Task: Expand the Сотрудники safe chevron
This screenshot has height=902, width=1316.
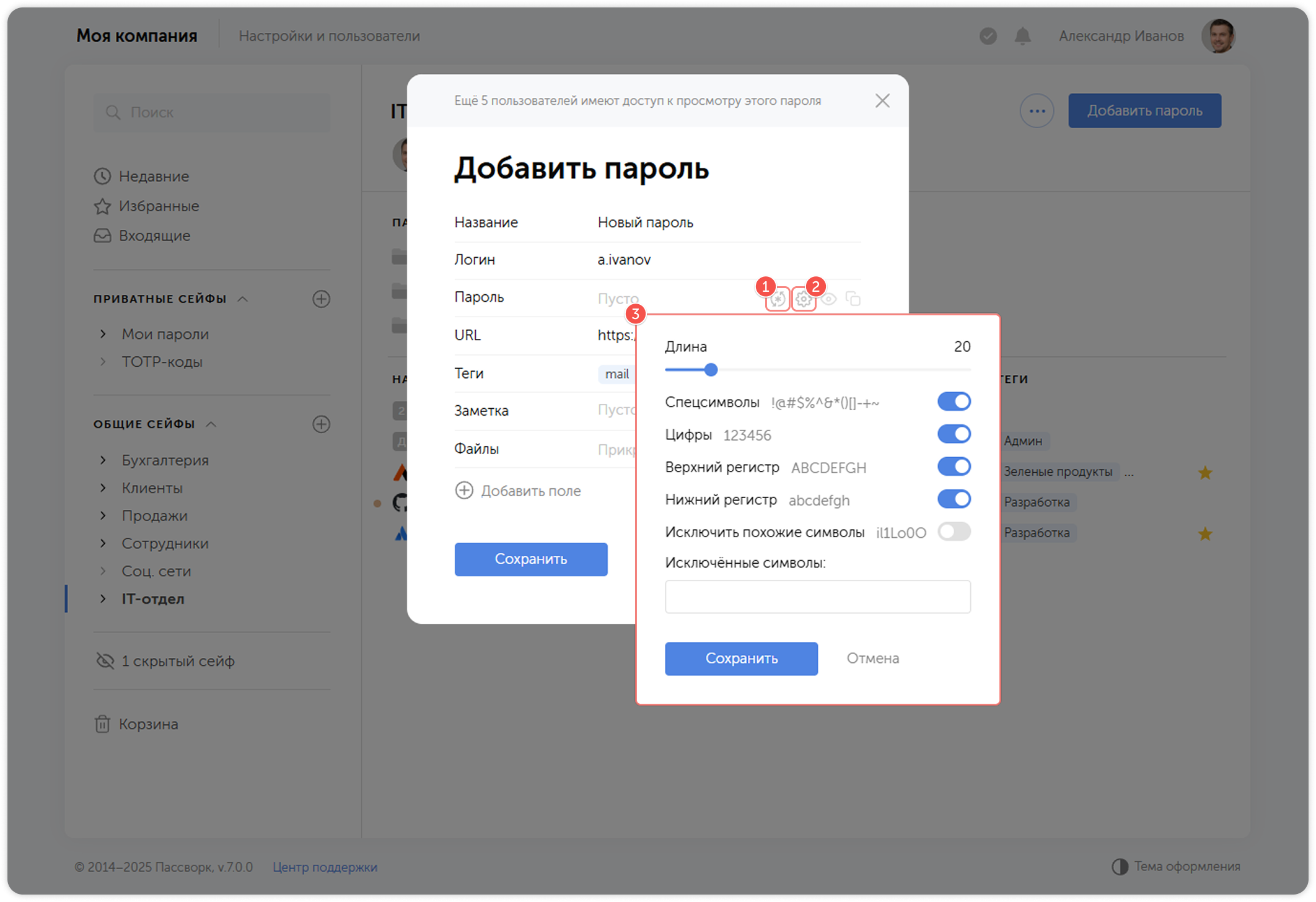Action: coord(103,543)
